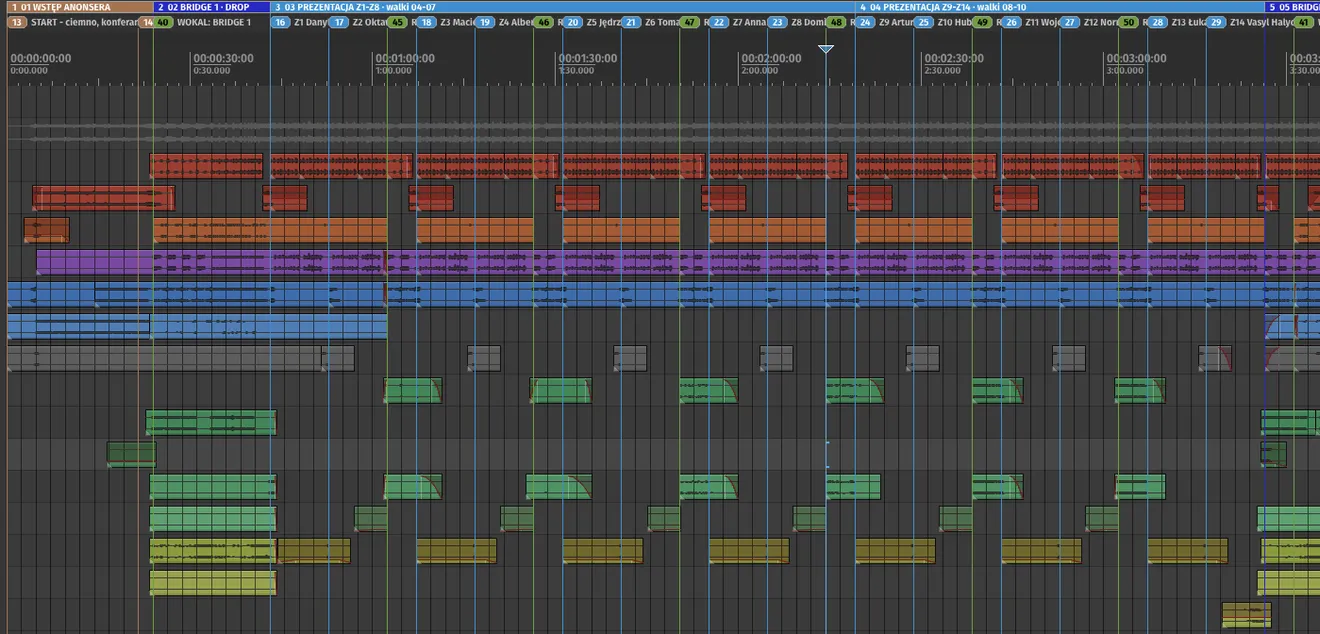The height and width of the screenshot is (634, 1320).
Task: Click the 00:03:00:00 ruler timecode
Action: pyautogui.click(x=1136, y=59)
